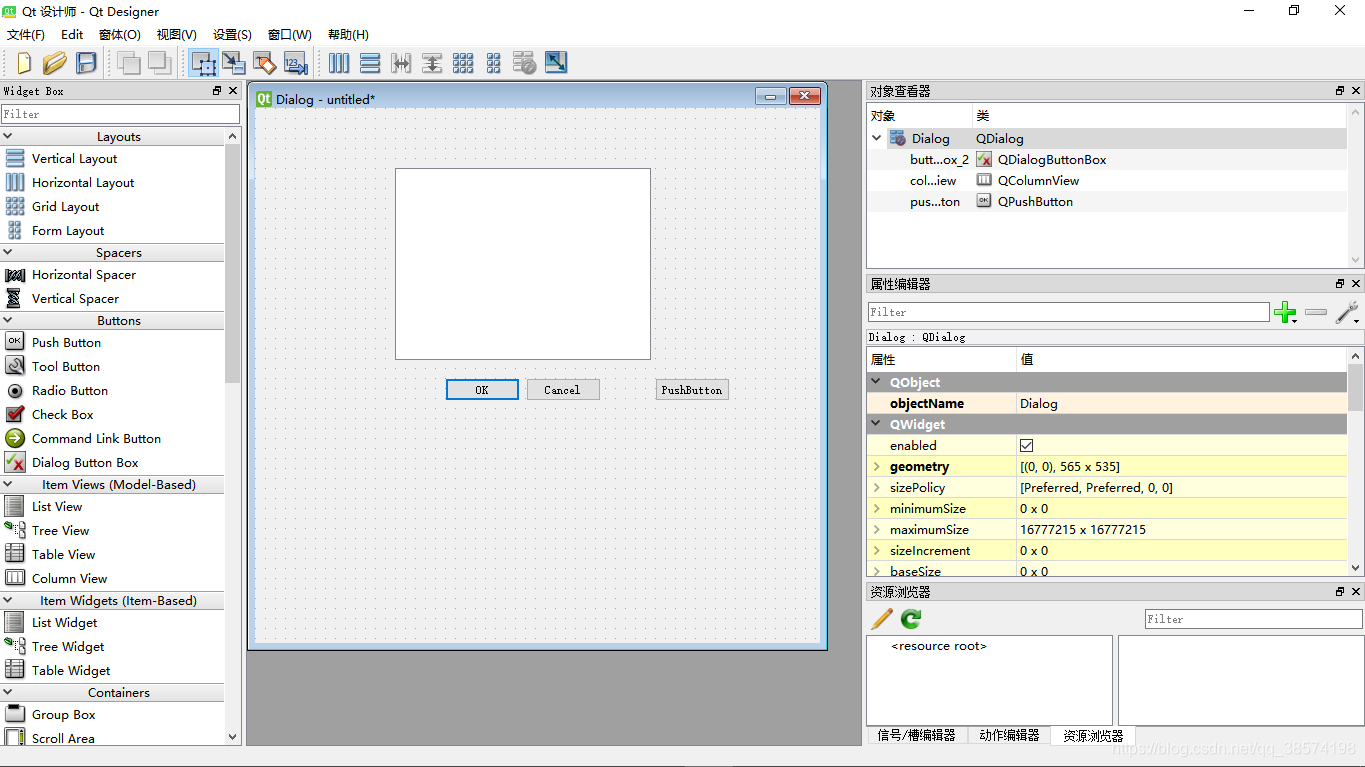1365x767 pixels.
Task: Expand the sizePolicy property
Action: pyautogui.click(x=877, y=488)
